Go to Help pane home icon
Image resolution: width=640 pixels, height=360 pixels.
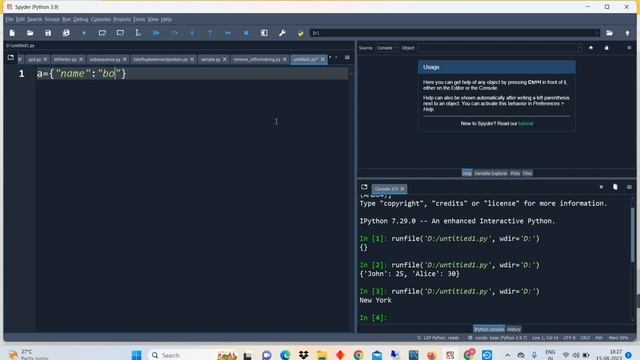click(591, 48)
